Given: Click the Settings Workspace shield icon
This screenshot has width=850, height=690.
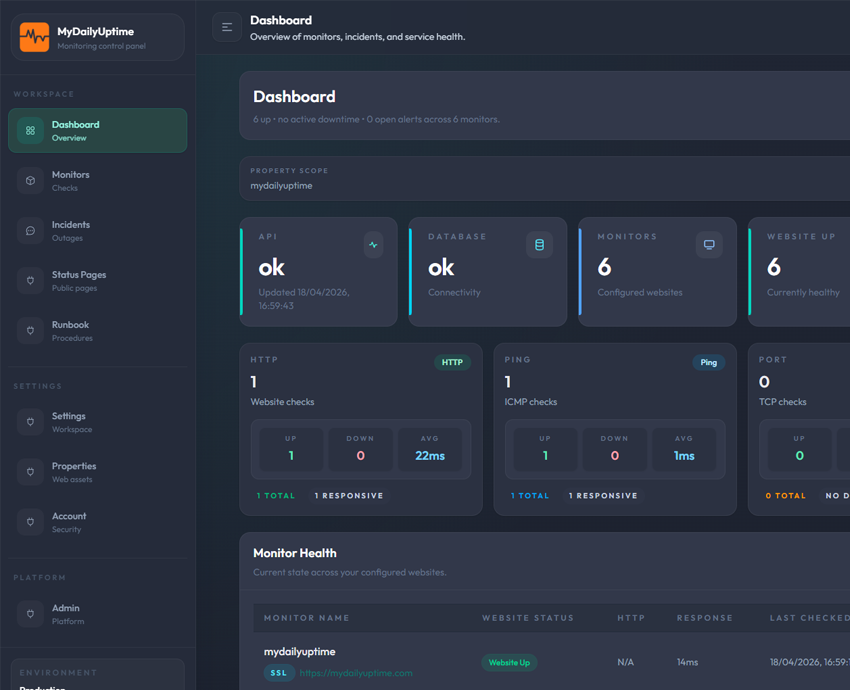Looking at the screenshot, I should (x=30, y=422).
